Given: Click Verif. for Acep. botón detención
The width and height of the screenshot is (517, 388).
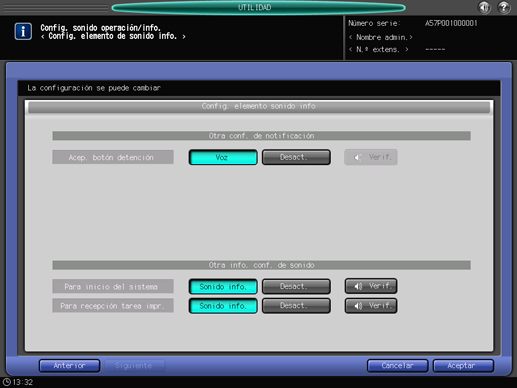Looking at the screenshot, I should pos(371,157).
